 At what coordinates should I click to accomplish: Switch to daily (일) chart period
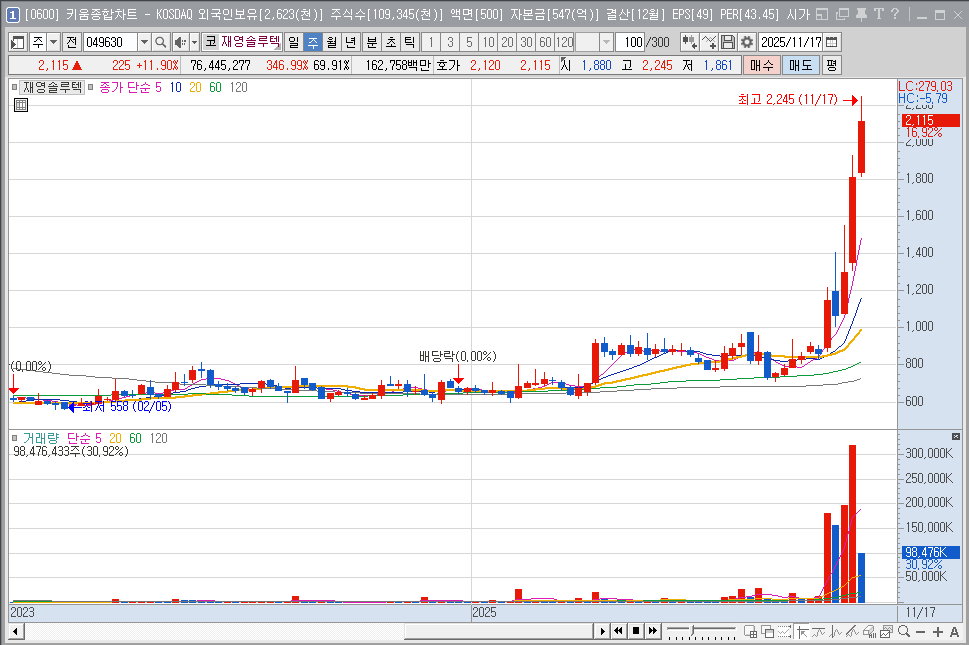click(294, 42)
